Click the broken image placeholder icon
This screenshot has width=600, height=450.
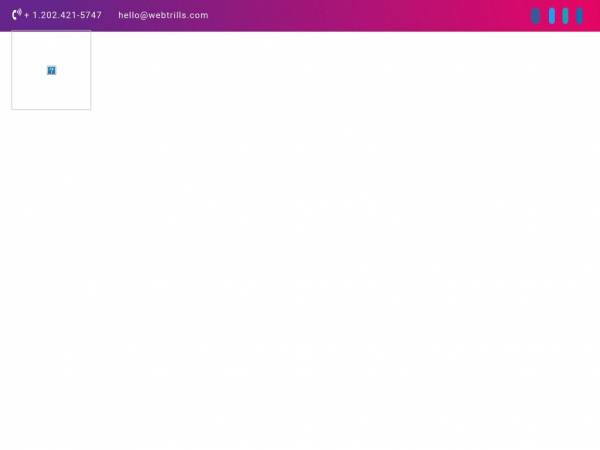click(51, 70)
